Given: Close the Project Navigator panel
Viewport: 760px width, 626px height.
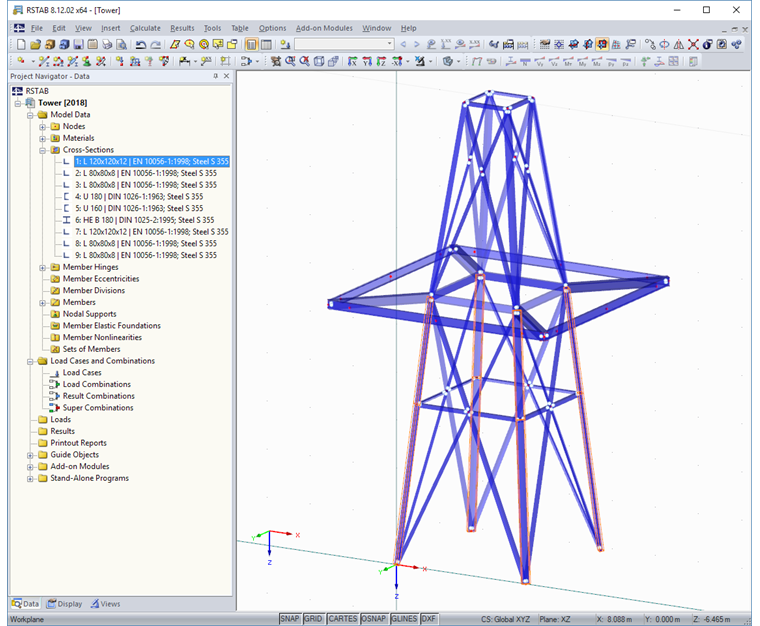Looking at the screenshot, I should pos(226,76).
